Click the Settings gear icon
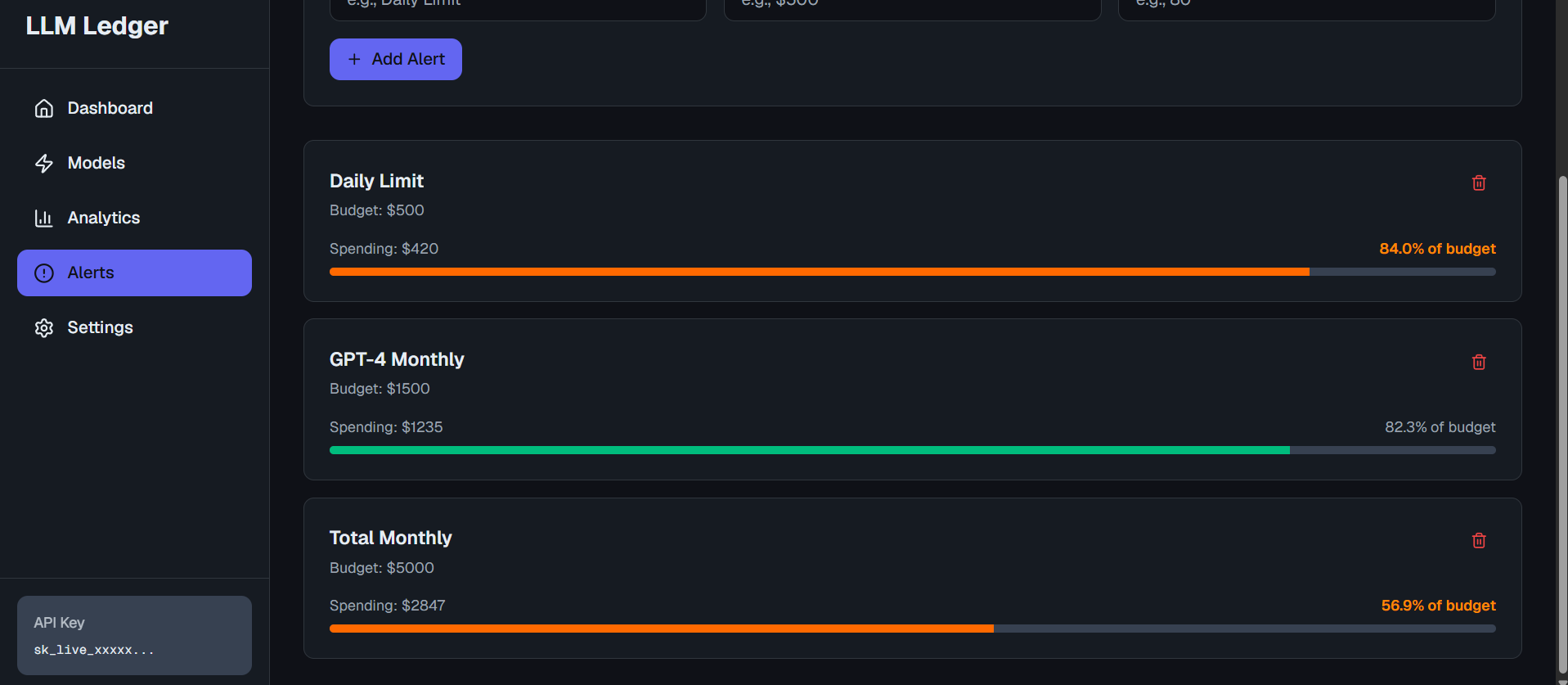Screen dimensions: 1568x685 click(44, 327)
